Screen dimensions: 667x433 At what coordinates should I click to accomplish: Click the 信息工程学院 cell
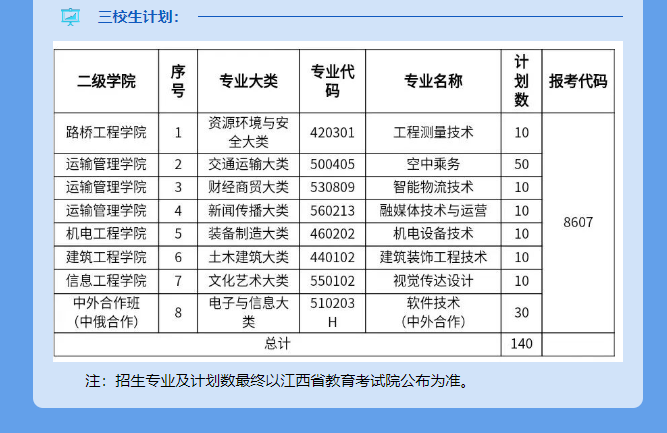coord(106,281)
